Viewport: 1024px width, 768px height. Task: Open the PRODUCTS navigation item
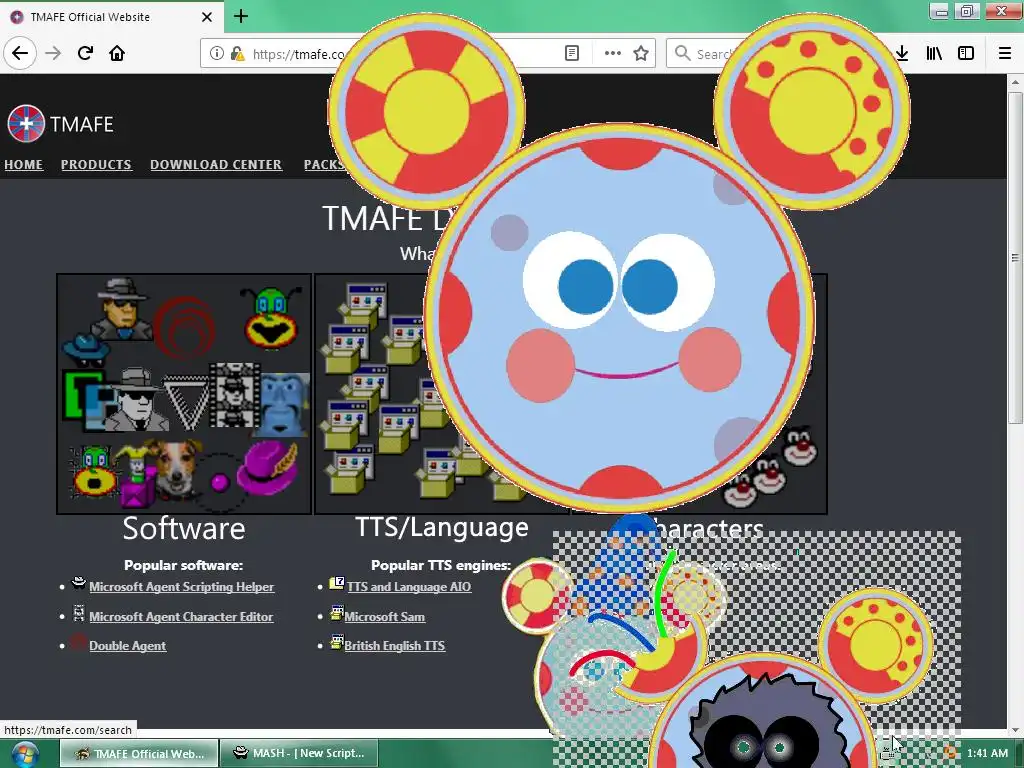point(96,165)
